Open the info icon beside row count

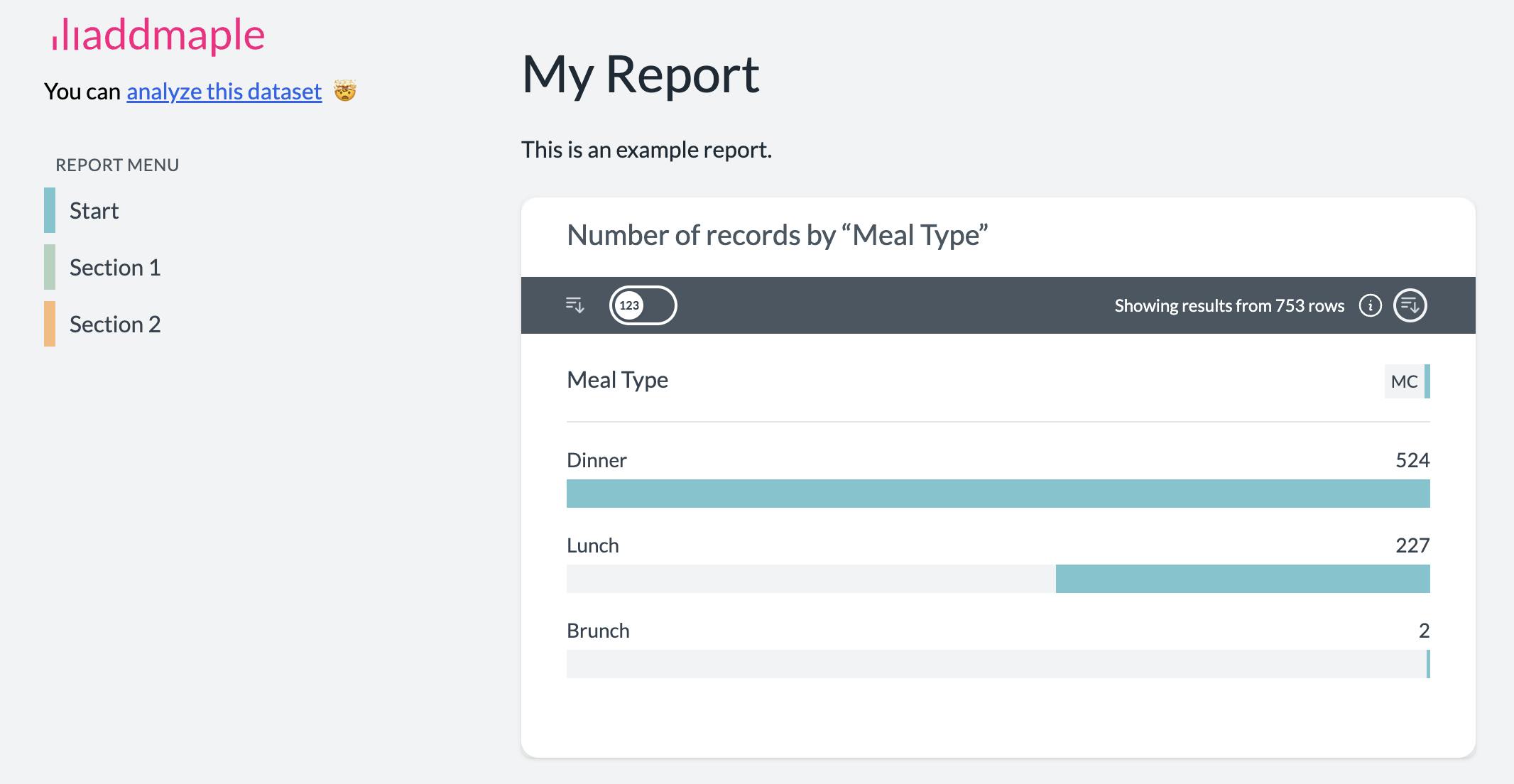1370,305
